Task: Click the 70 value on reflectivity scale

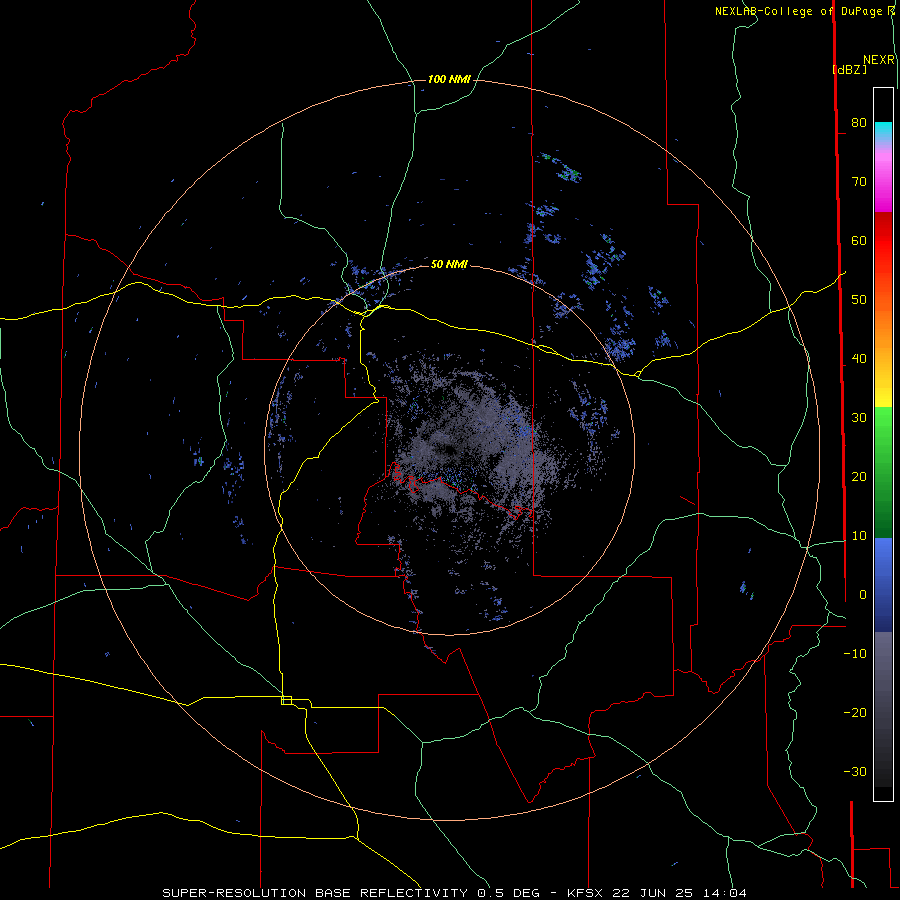Action: point(859,181)
